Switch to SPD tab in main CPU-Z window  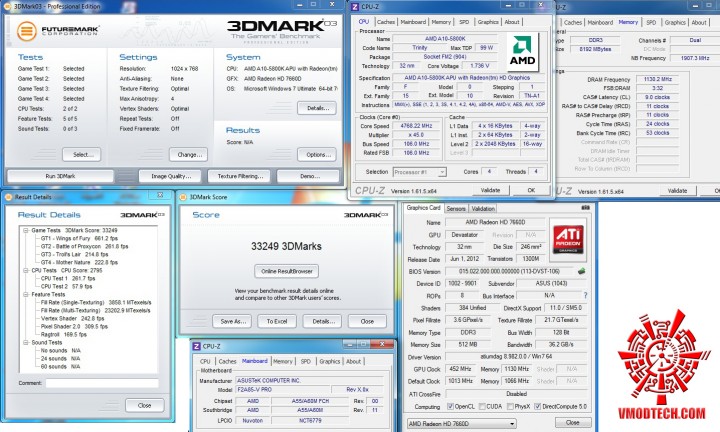464,22
